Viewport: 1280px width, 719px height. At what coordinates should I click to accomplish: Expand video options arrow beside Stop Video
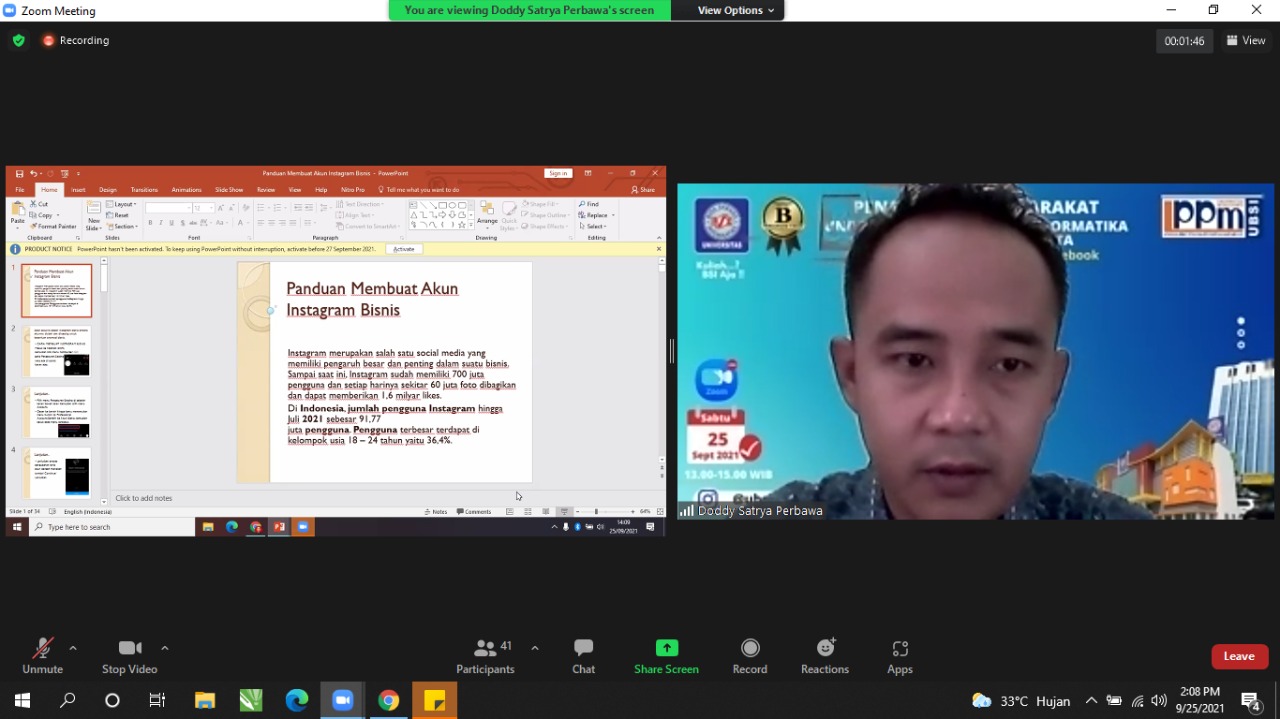coord(165,648)
